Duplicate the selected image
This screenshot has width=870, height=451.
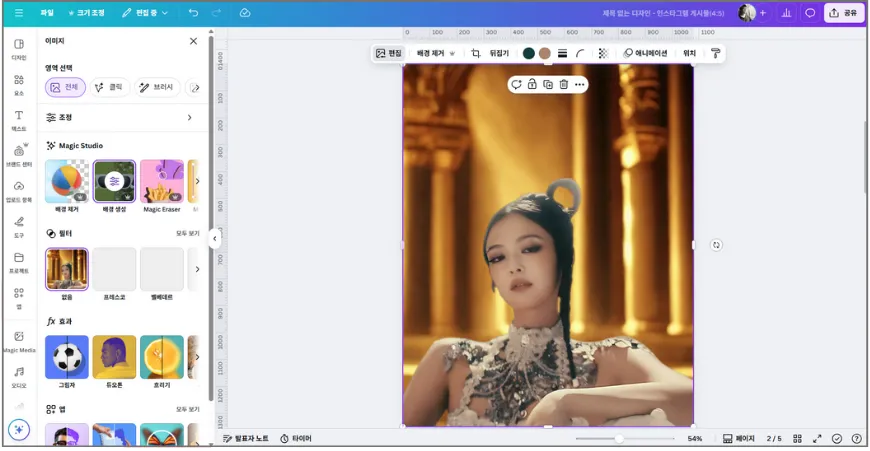548,84
